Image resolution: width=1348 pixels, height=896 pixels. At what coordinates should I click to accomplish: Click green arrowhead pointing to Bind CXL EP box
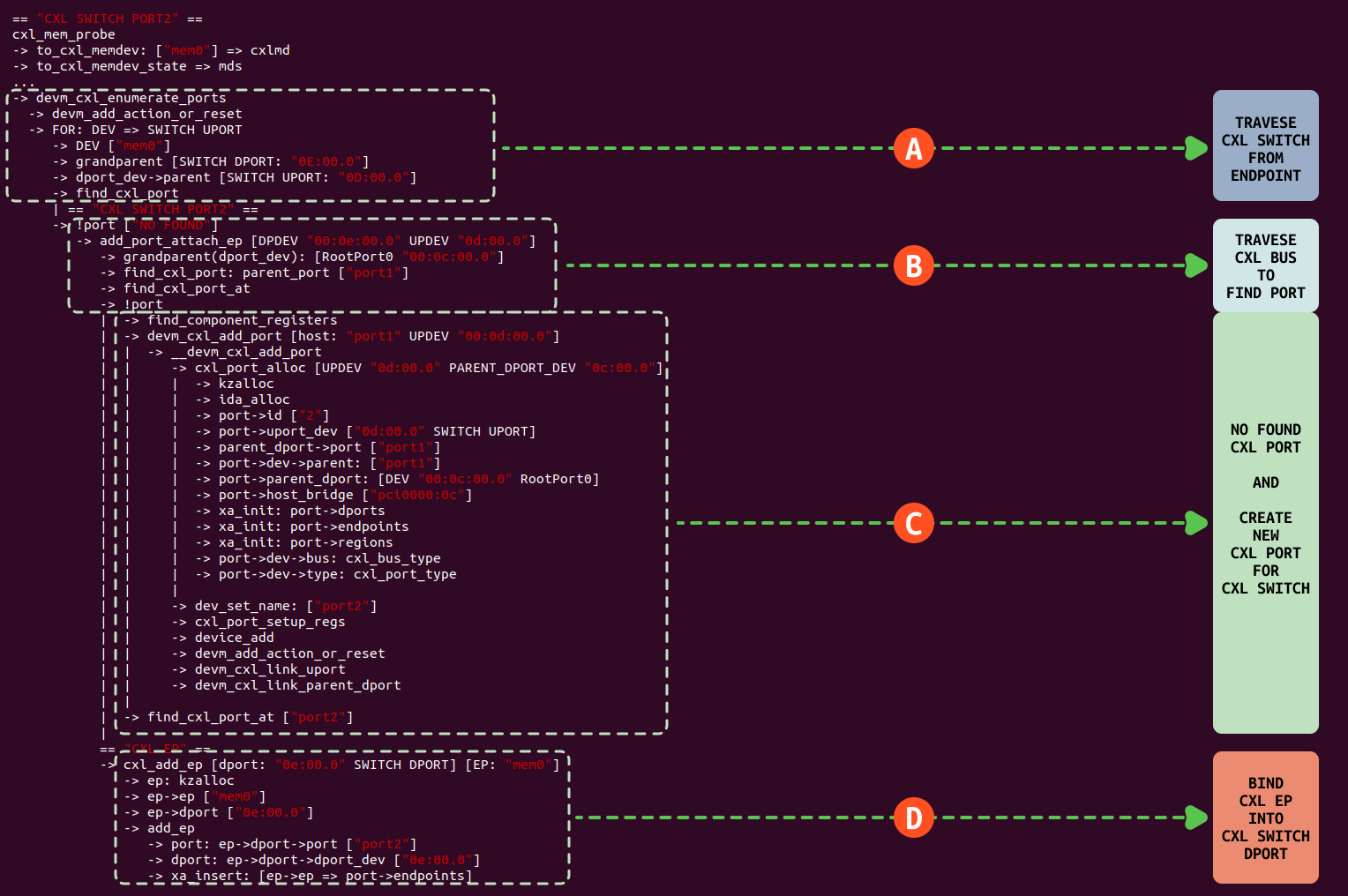(x=1196, y=818)
